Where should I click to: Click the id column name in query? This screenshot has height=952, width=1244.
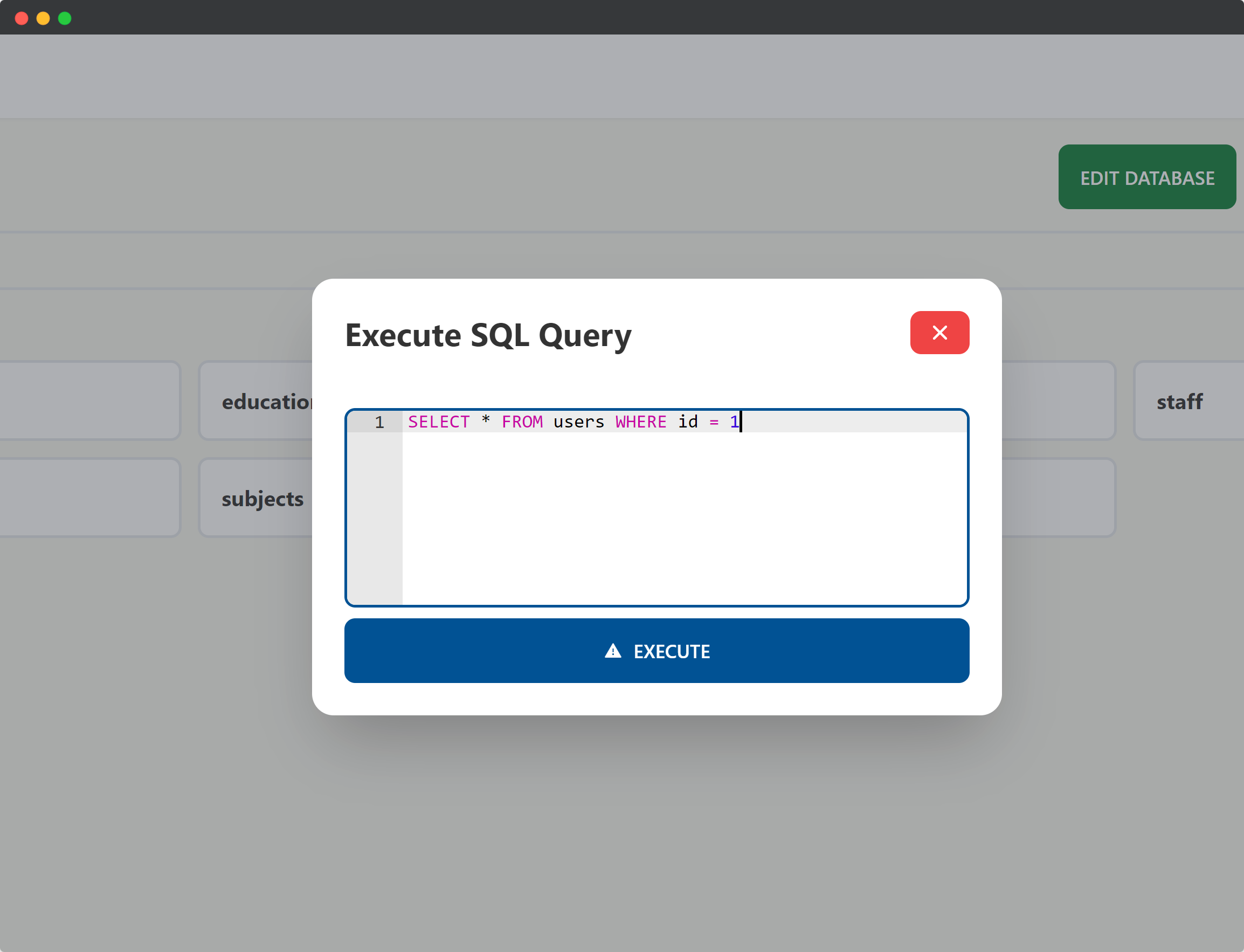(688, 422)
